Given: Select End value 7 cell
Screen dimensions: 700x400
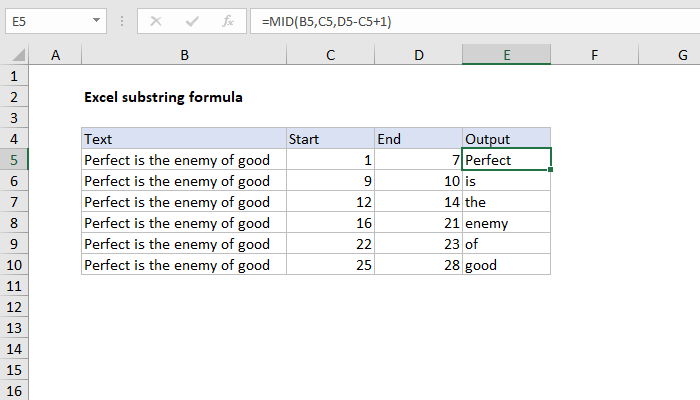Looking at the screenshot, I should click(x=418, y=160).
